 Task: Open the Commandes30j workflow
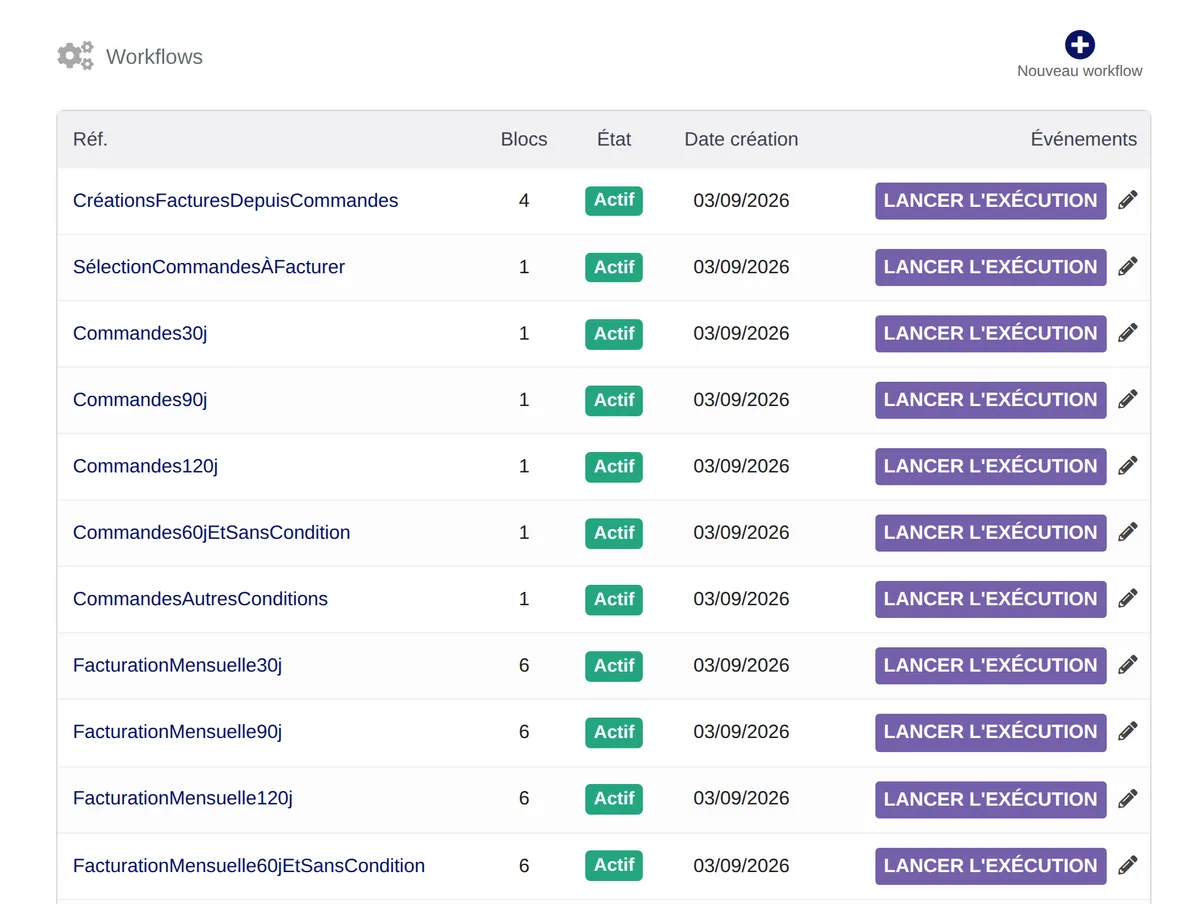click(x=140, y=333)
